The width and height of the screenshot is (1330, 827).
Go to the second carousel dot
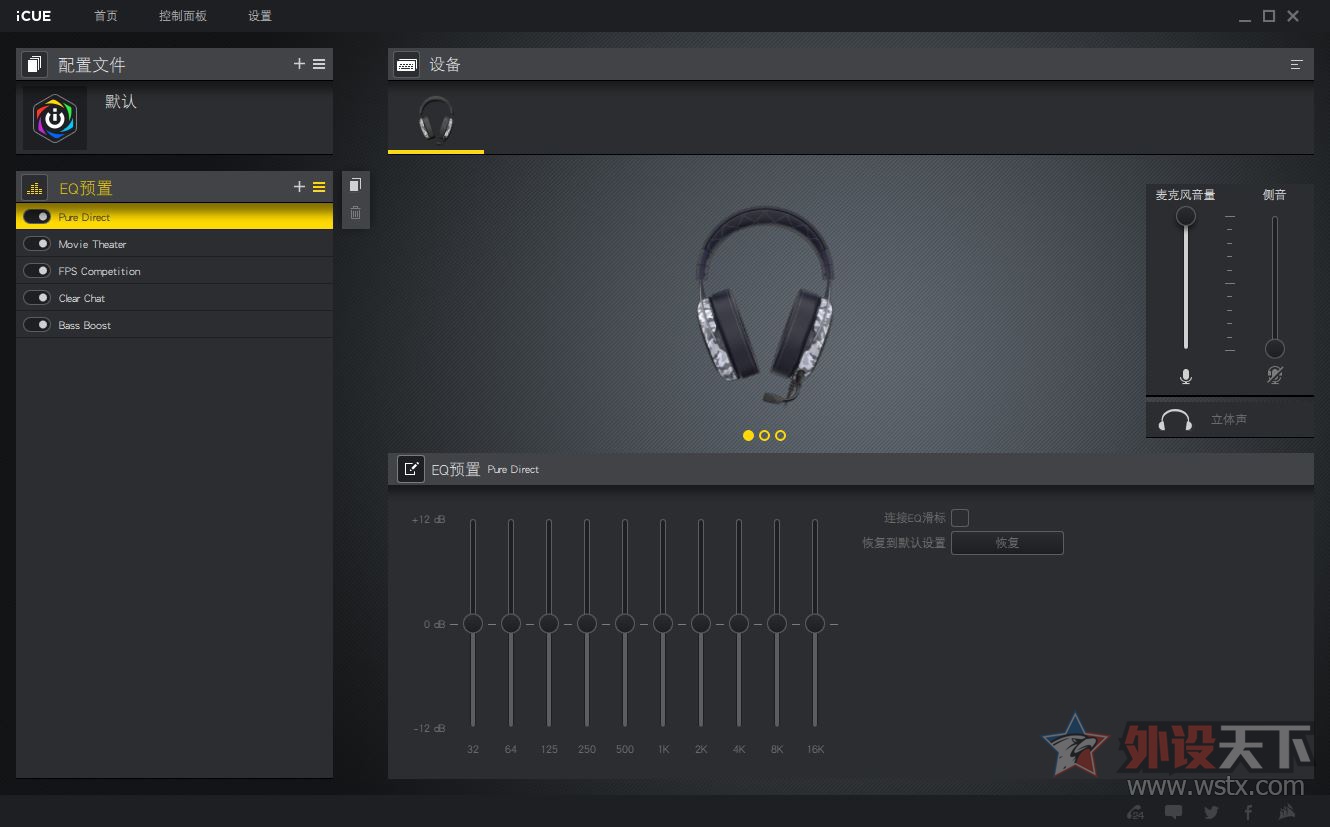765,436
